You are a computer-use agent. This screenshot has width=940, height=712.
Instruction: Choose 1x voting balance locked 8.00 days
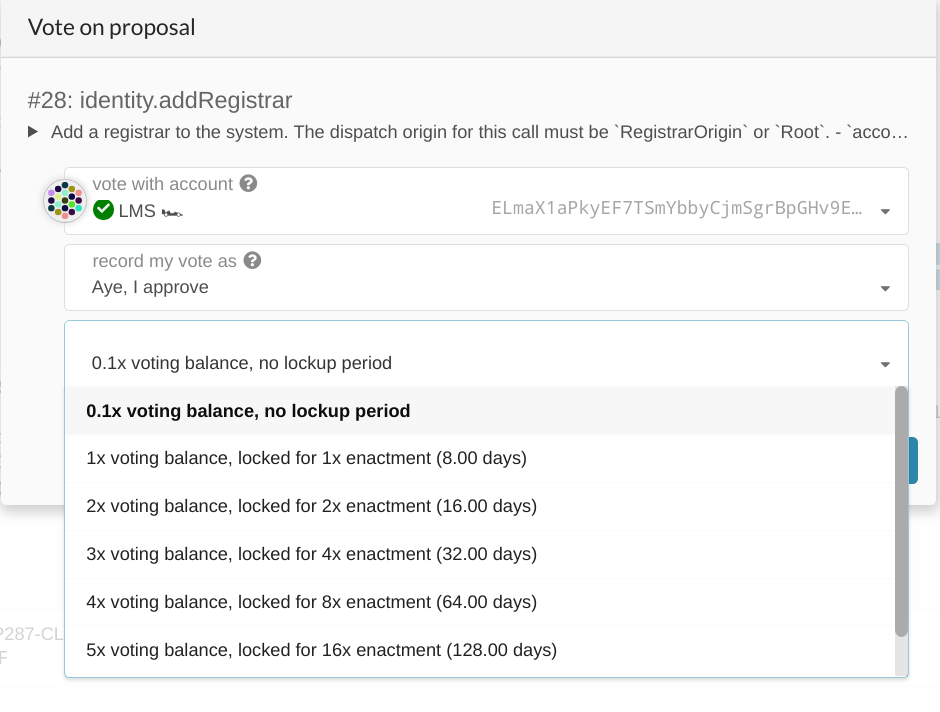(x=306, y=459)
